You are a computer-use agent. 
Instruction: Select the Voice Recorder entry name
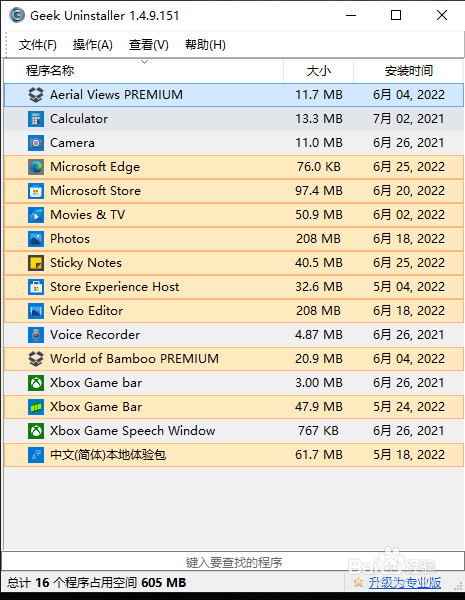coord(95,335)
